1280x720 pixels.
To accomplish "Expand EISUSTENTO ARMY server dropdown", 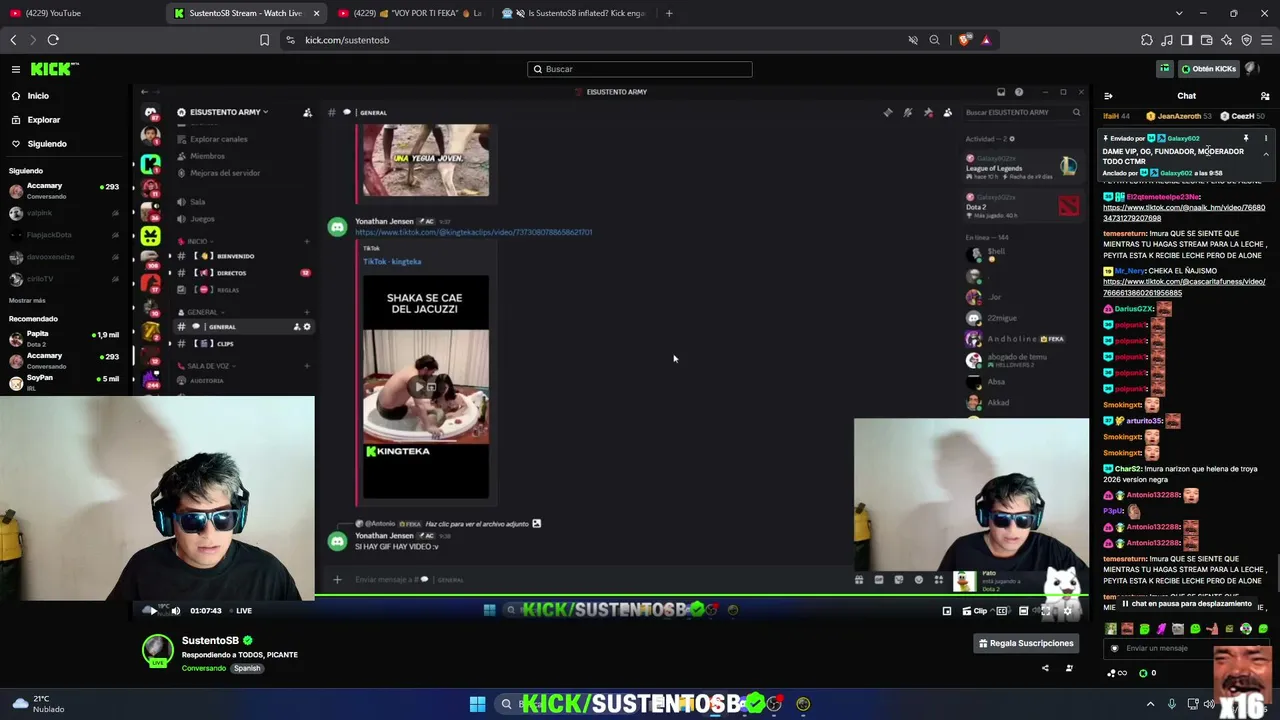I will [223, 112].
